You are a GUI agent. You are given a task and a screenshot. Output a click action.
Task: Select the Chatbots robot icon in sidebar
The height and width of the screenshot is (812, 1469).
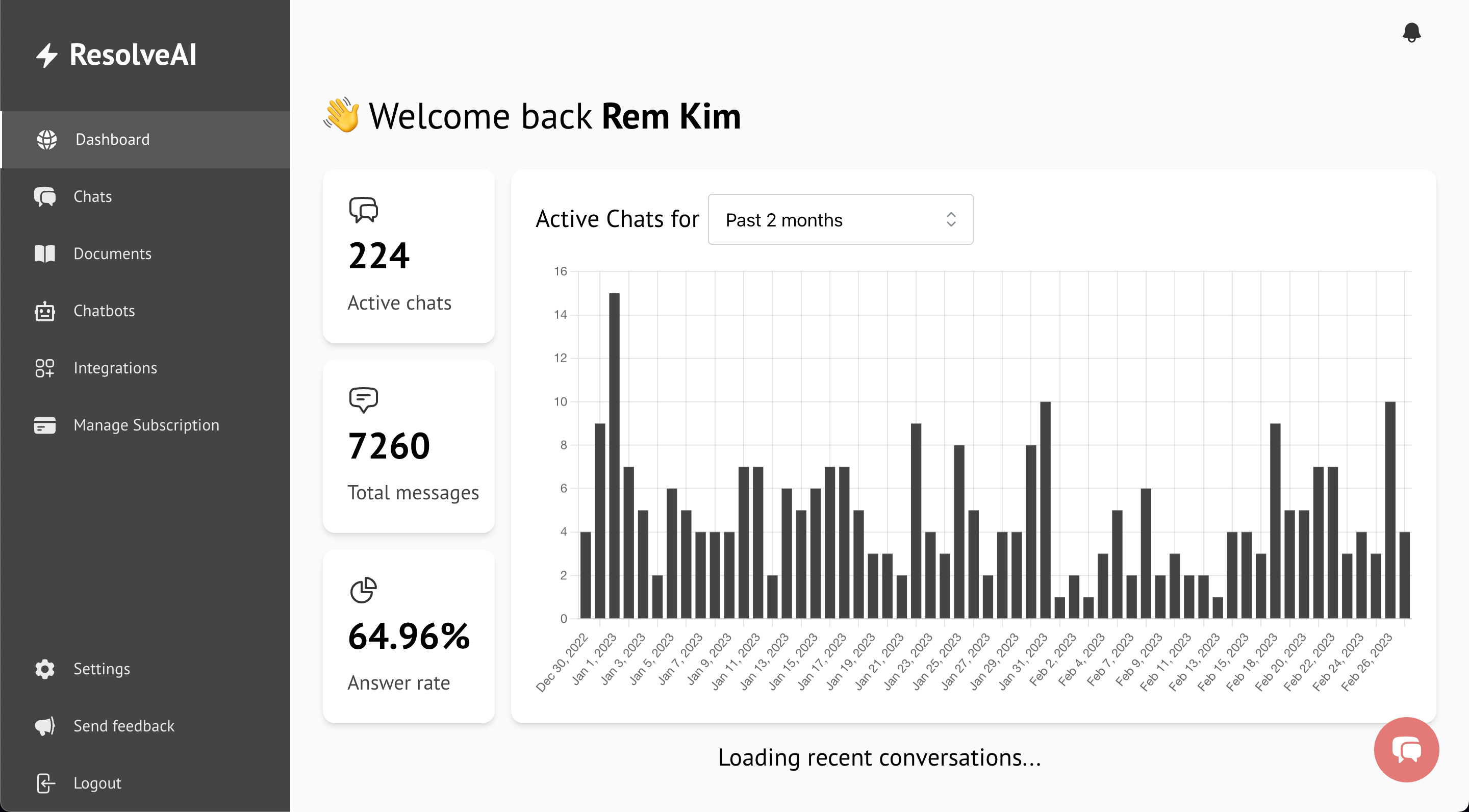pos(45,311)
